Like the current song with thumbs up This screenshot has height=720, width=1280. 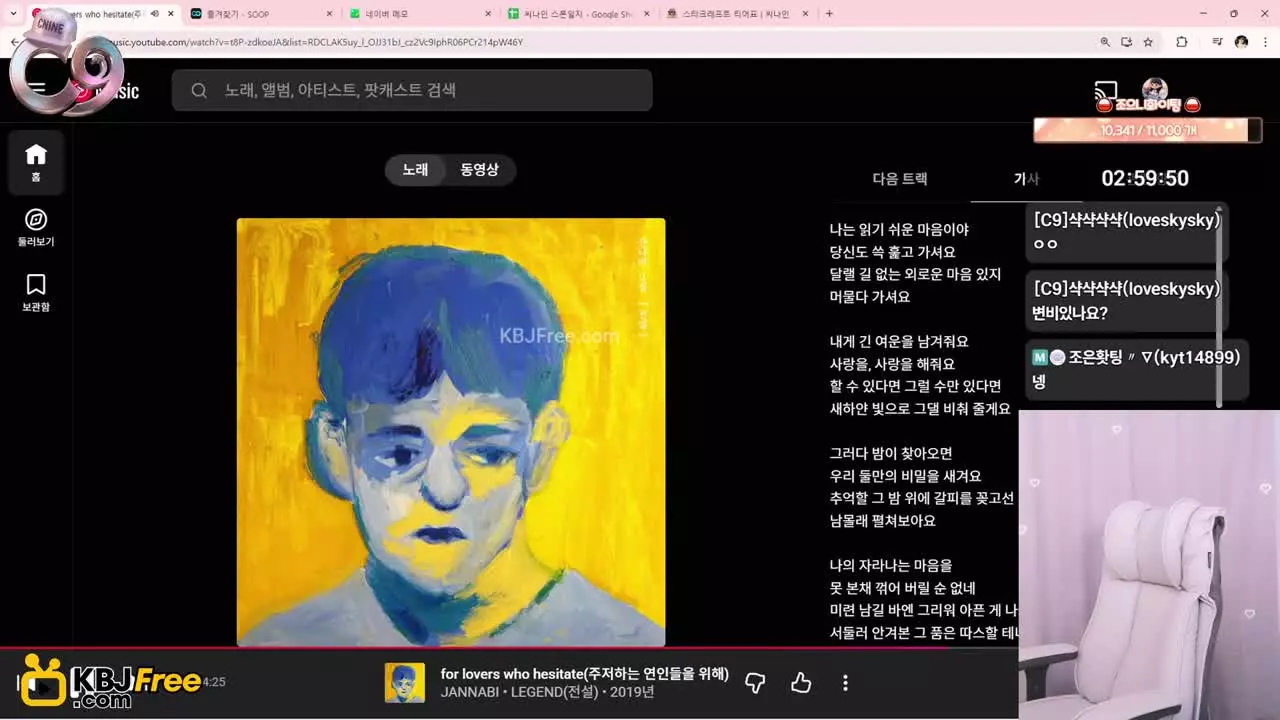pyautogui.click(x=801, y=683)
